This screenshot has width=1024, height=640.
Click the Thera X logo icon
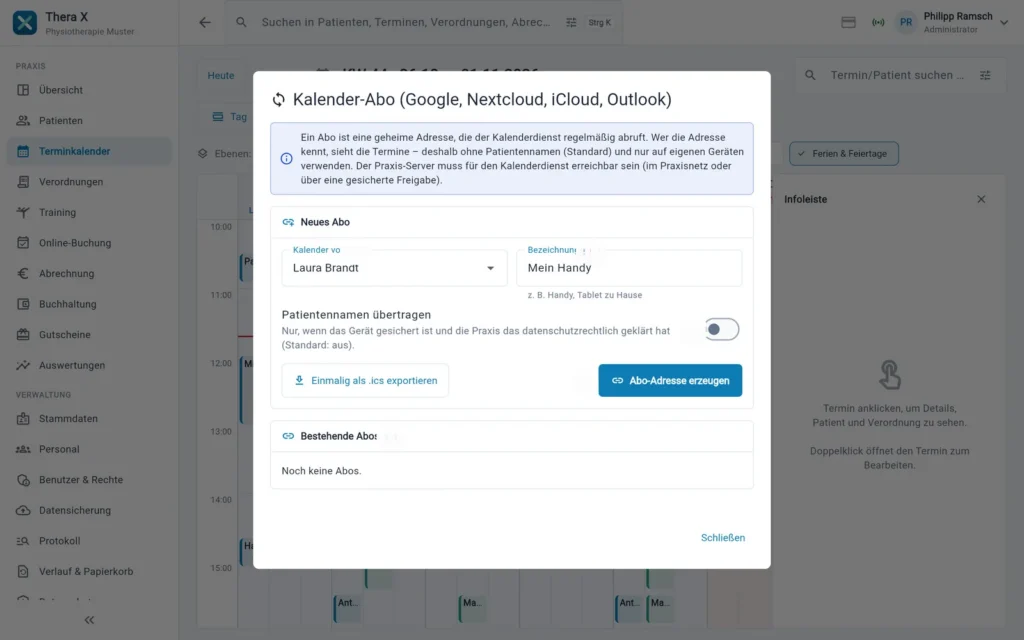[x=25, y=22]
